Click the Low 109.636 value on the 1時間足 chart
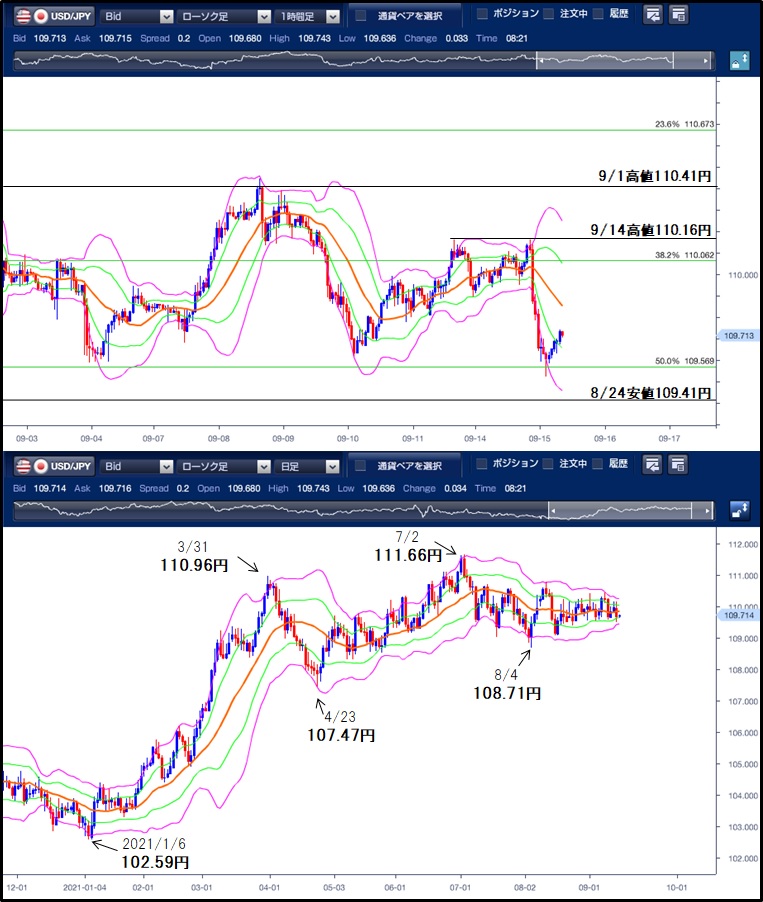Screen dimensions: 763x902 380,39
